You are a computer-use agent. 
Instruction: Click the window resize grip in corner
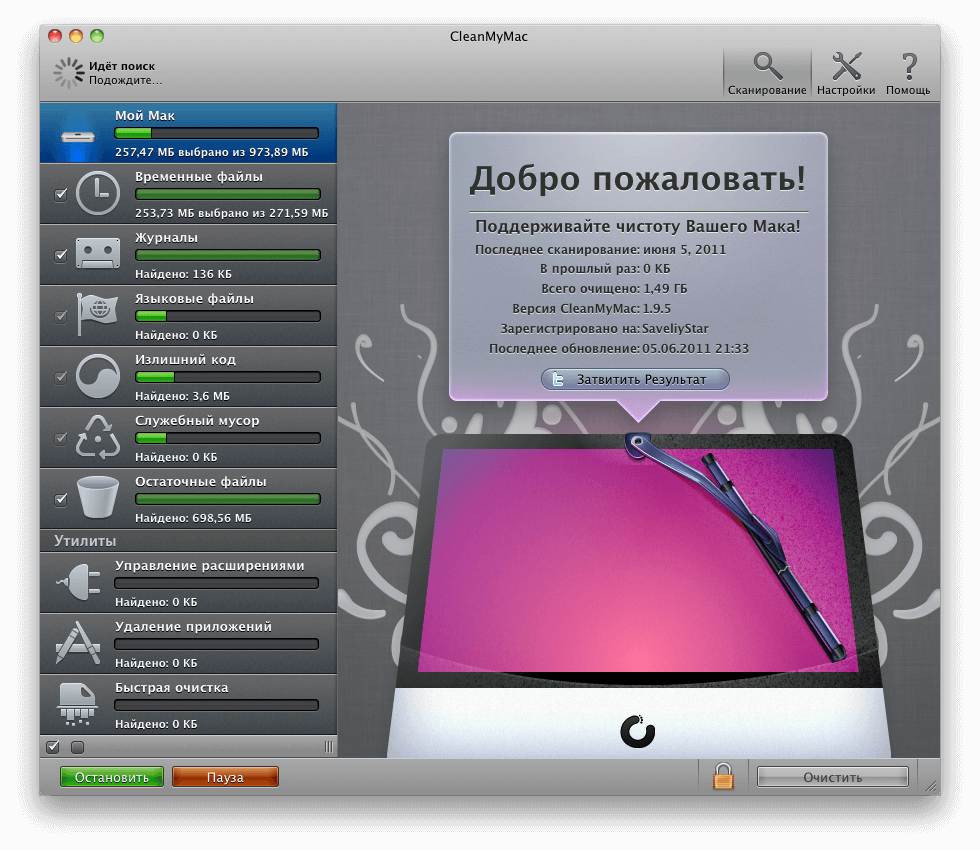pos(931,786)
